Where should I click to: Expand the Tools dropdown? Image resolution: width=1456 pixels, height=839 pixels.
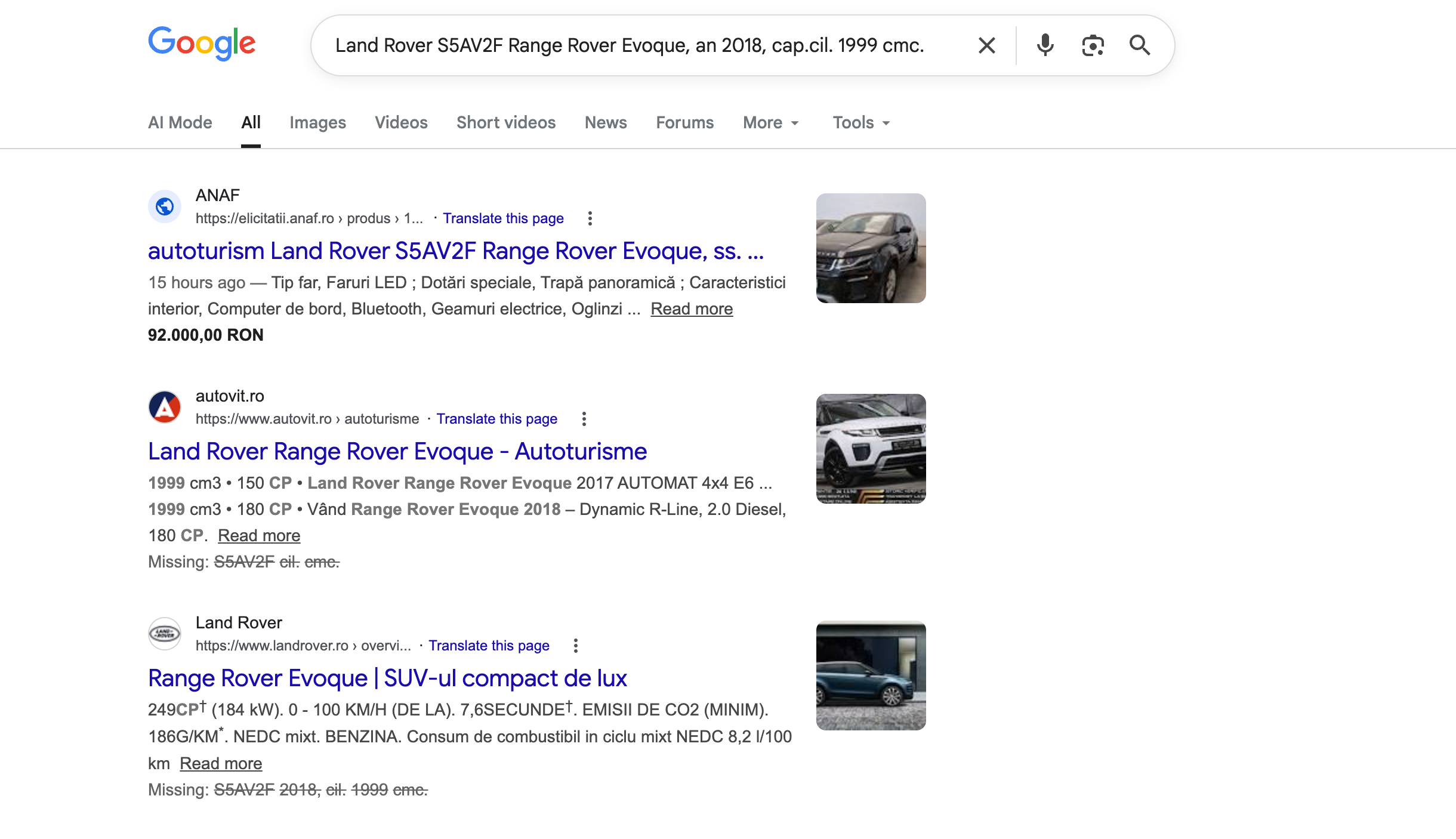click(861, 123)
